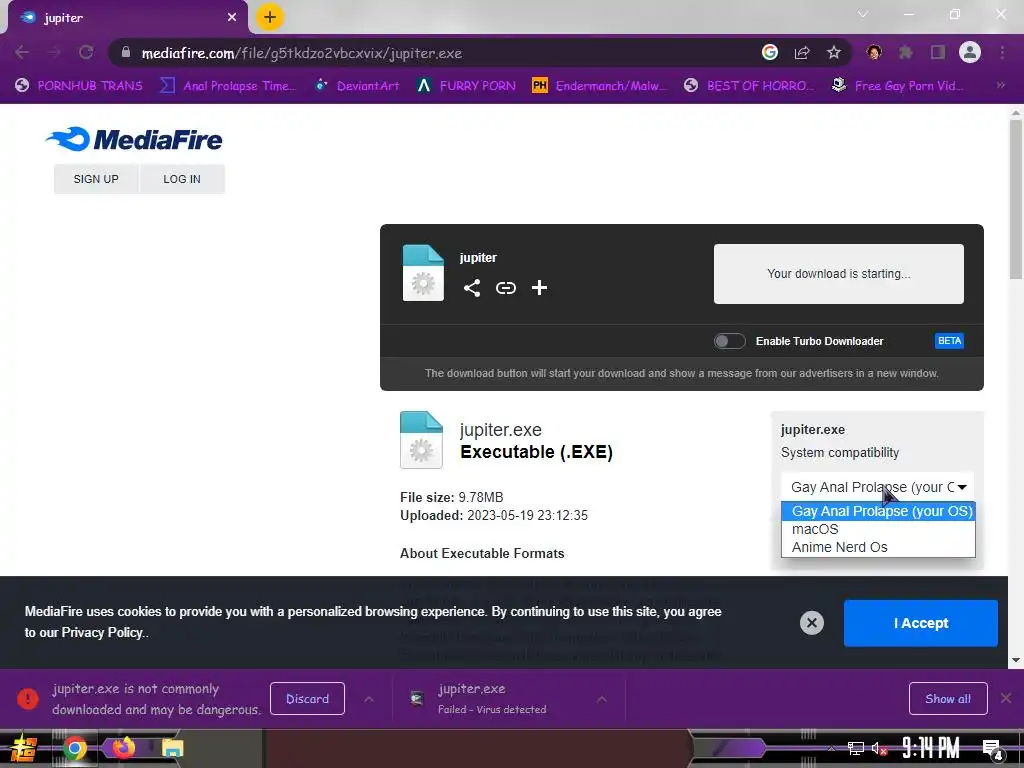The width and height of the screenshot is (1024, 768).
Task: Close the downloads bar
Action: tap(1006, 699)
